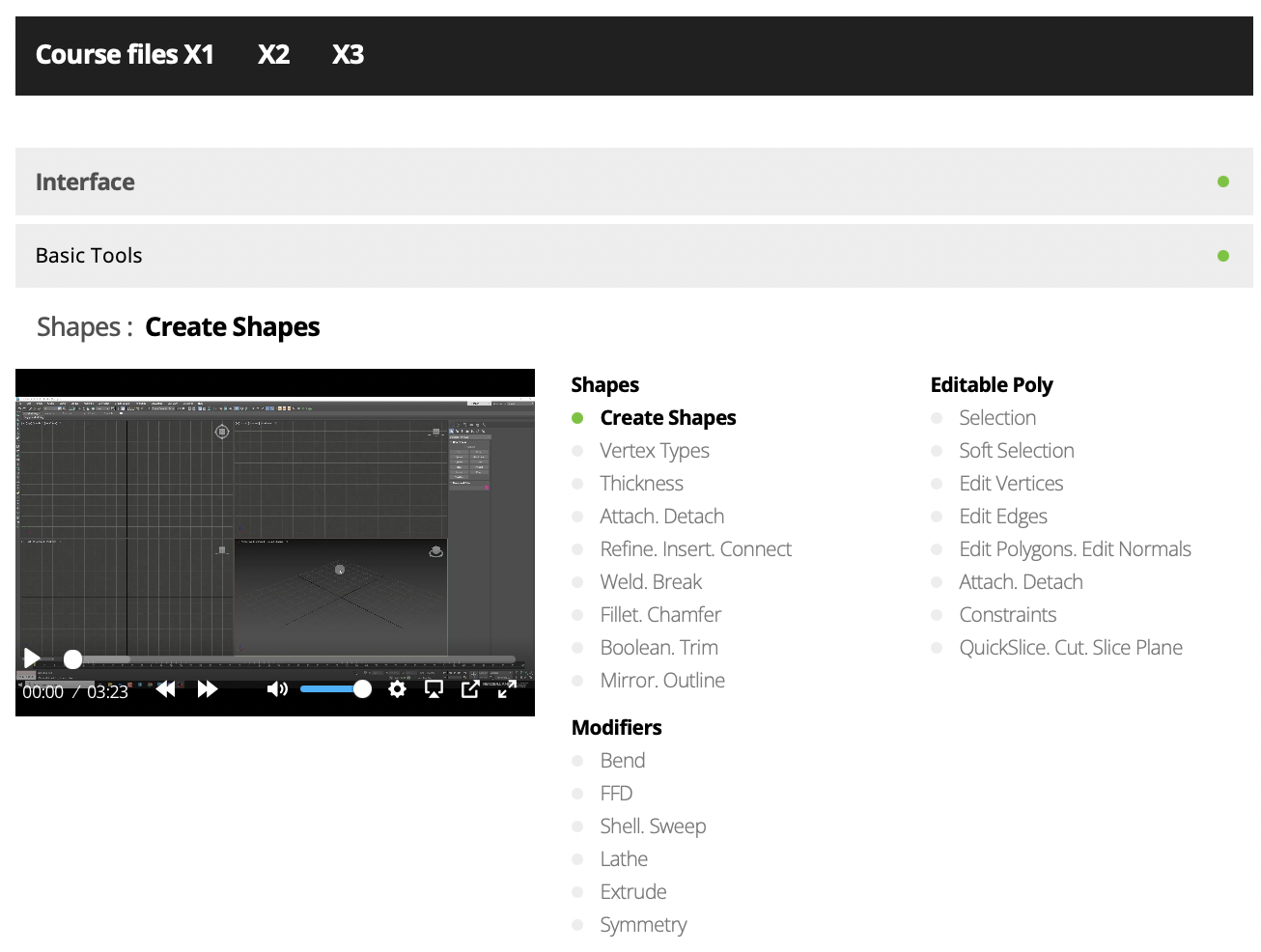The width and height of the screenshot is (1261, 952).
Task: Open the video in a new window icon
Action: pyautogui.click(x=470, y=688)
